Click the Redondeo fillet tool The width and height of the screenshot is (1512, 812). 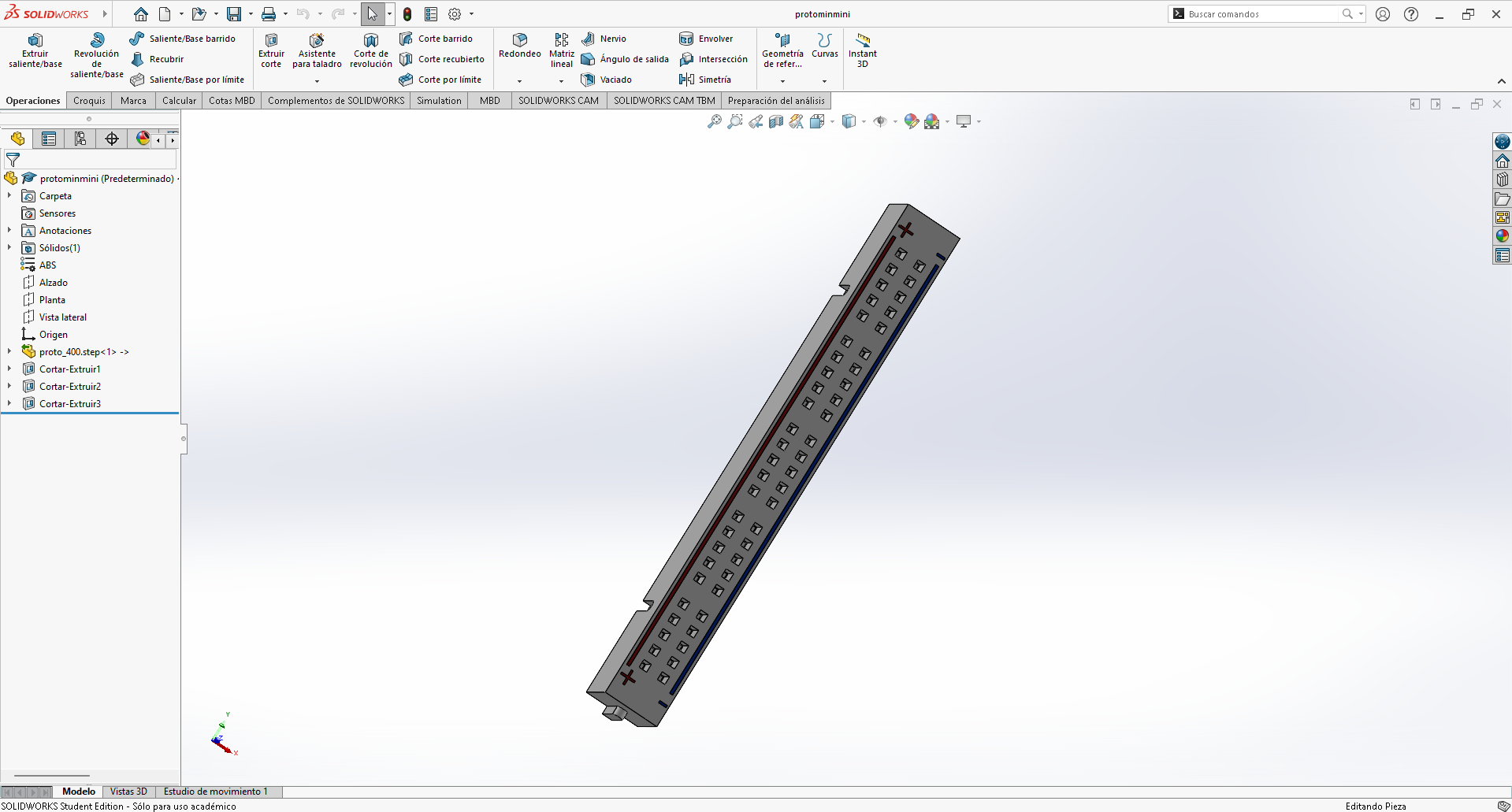point(520,46)
